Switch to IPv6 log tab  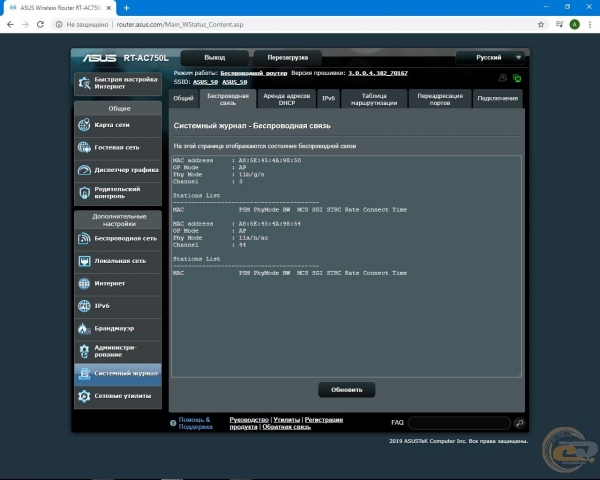(x=328, y=99)
